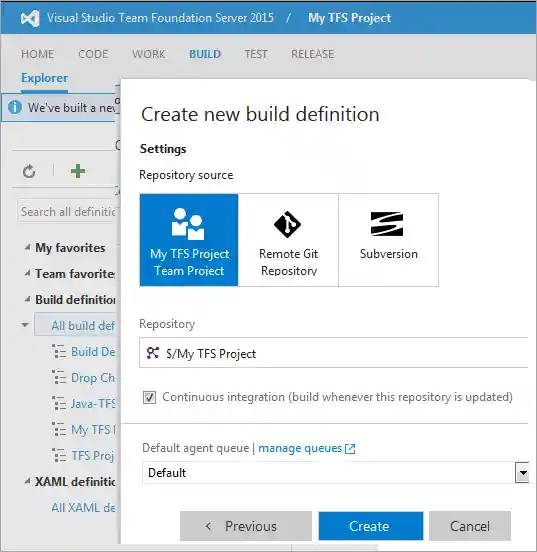The height and width of the screenshot is (552, 537).
Task: Toggle the Continuous integration checkbox
Action: click(x=149, y=397)
